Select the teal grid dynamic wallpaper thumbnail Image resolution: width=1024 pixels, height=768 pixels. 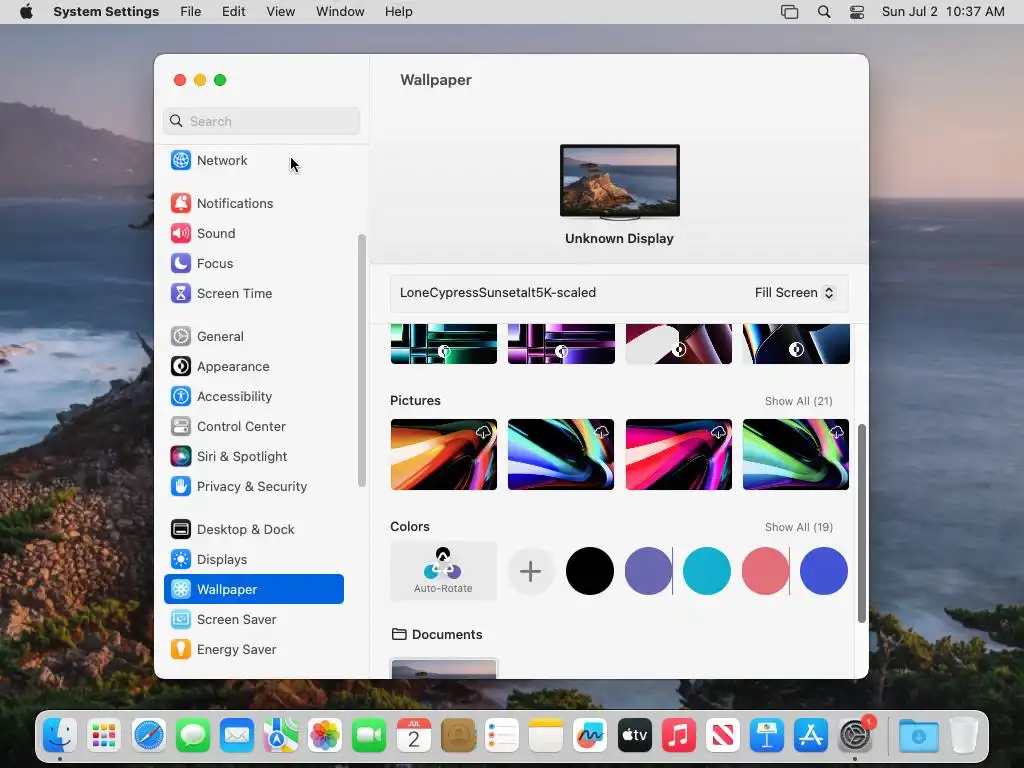click(x=443, y=344)
